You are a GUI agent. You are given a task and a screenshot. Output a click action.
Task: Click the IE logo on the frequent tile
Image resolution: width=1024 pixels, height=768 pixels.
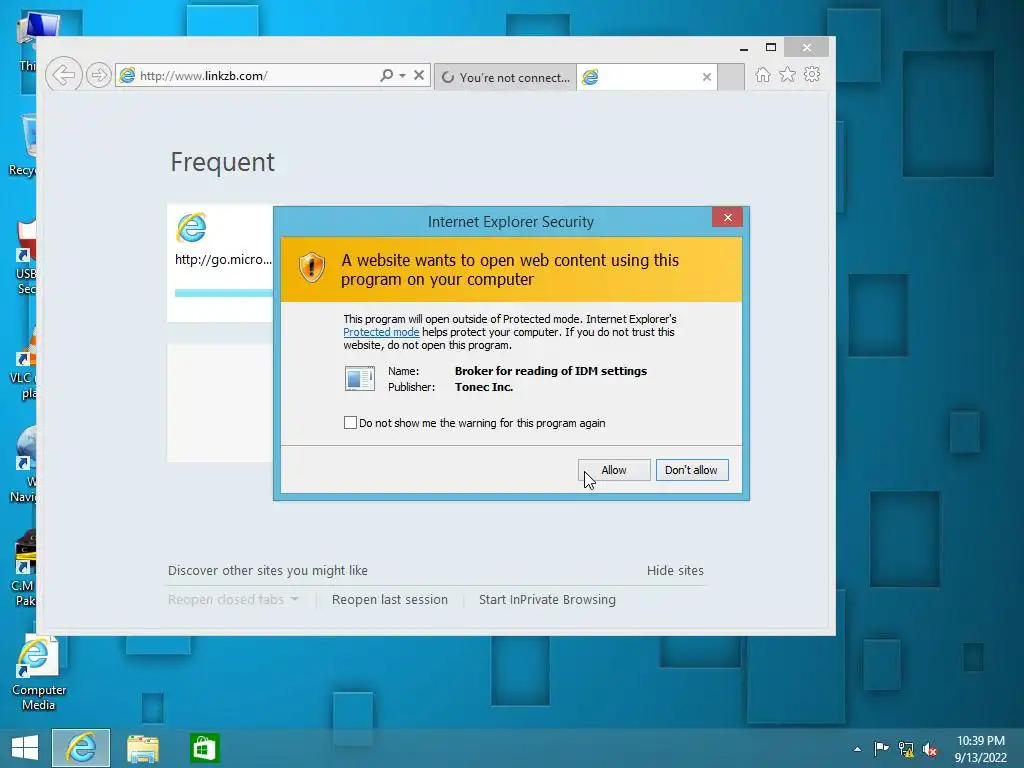tap(191, 228)
